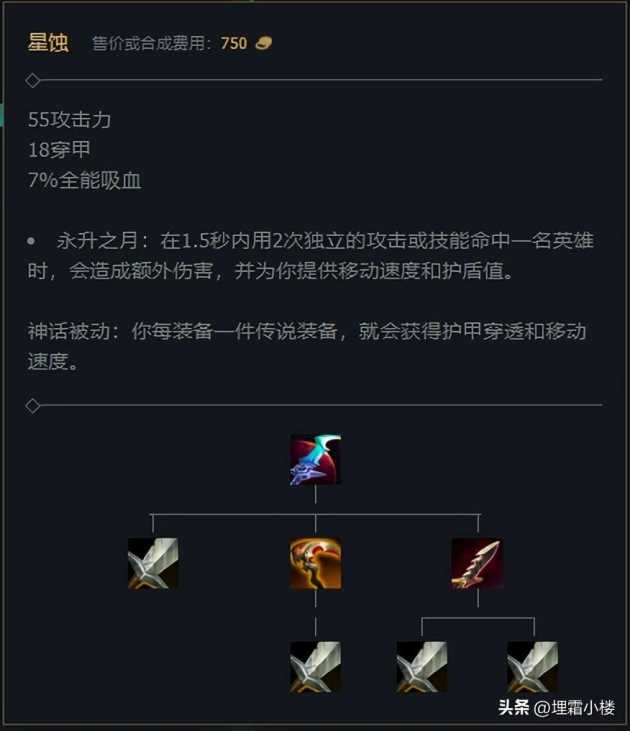Click the 750 price value

234,43
